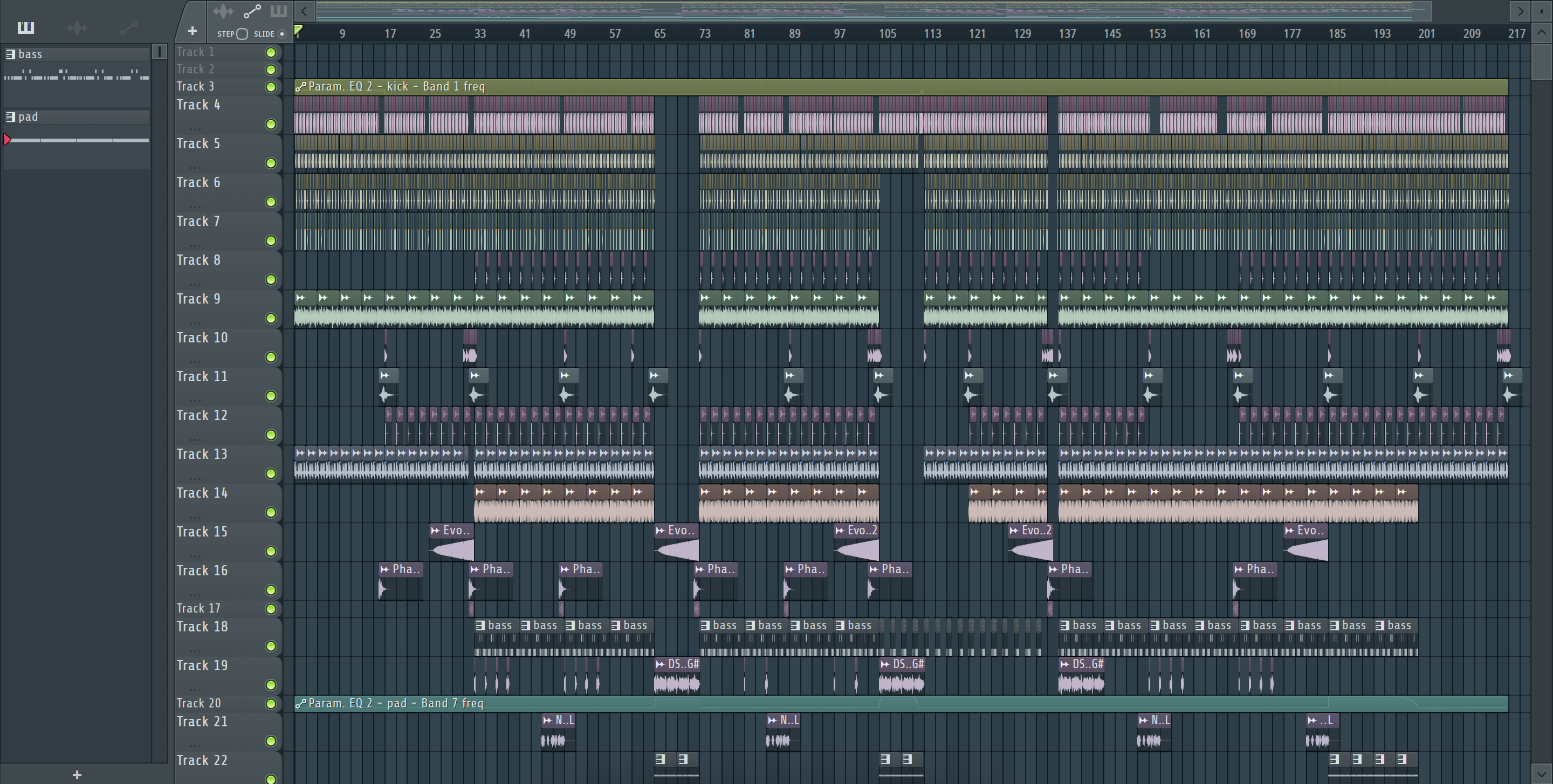Click the playlist overview horizontal scrollbar
Screen dimensions: 1553x784
[874, 11]
